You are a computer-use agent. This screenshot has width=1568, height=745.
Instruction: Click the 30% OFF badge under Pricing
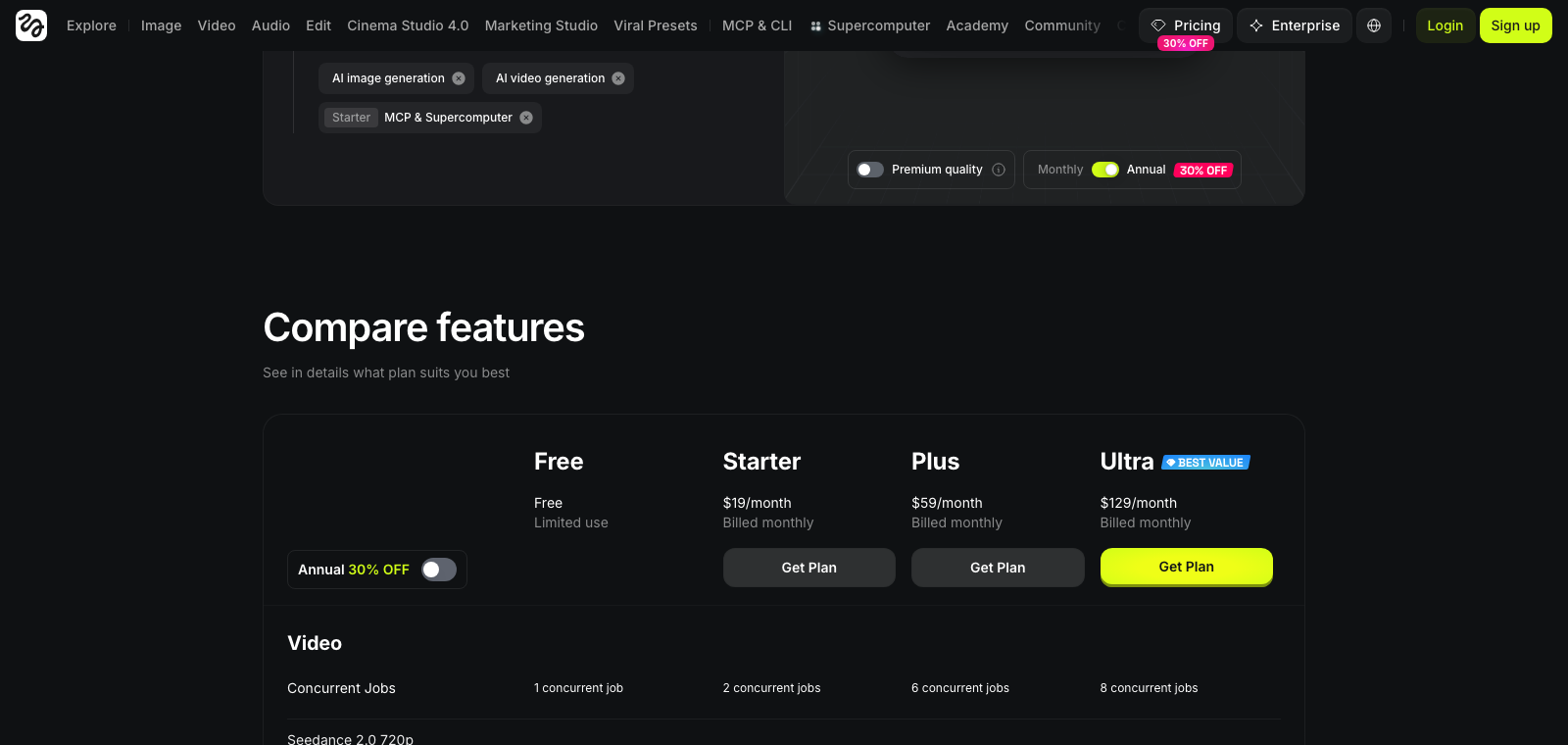pyautogui.click(x=1186, y=43)
